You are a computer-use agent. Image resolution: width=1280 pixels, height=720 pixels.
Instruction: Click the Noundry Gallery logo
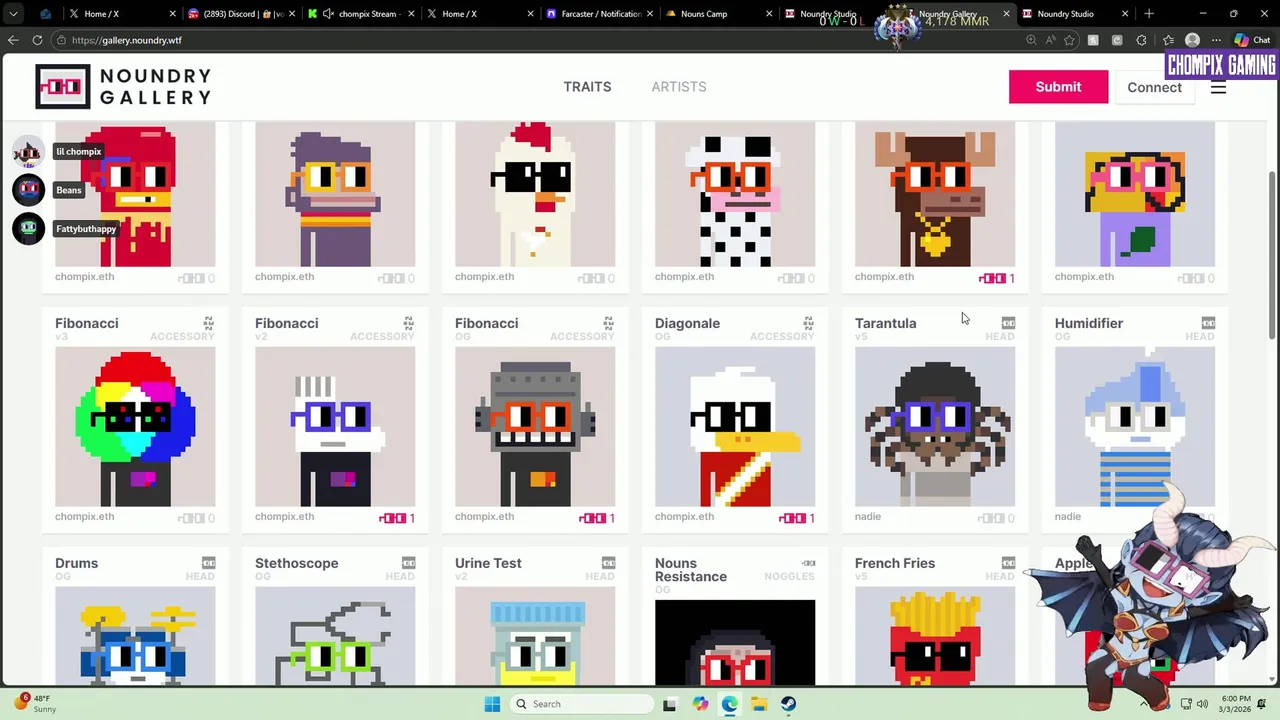pyautogui.click(x=123, y=87)
